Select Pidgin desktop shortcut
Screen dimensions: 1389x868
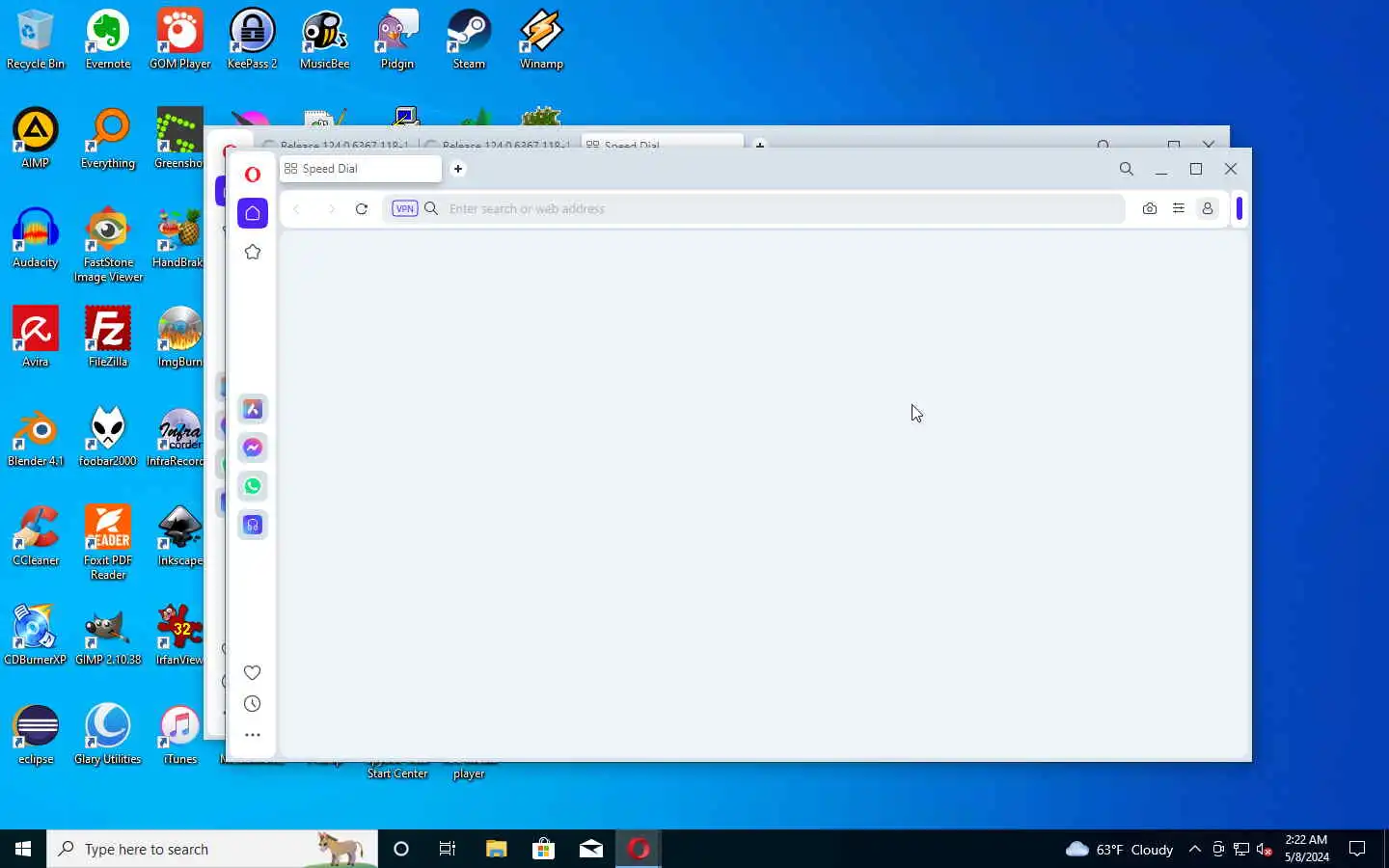[x=397, y=40]
